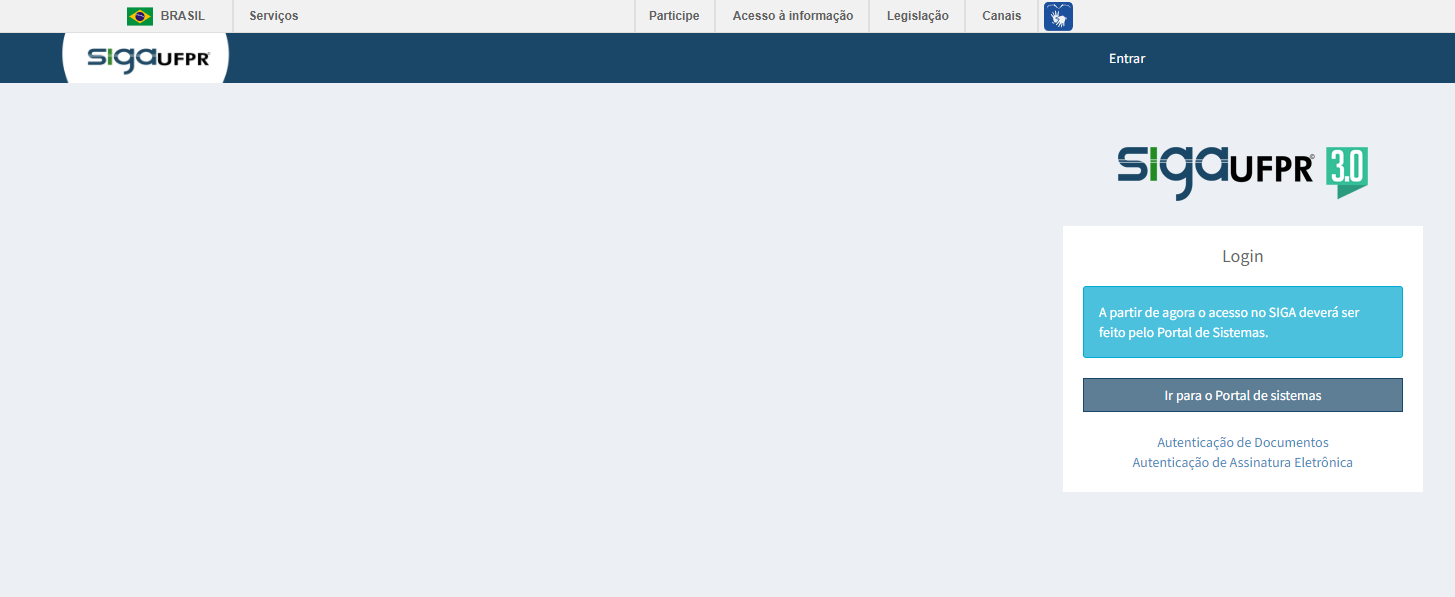Click the Brazil flag icon

click(140, 16)
